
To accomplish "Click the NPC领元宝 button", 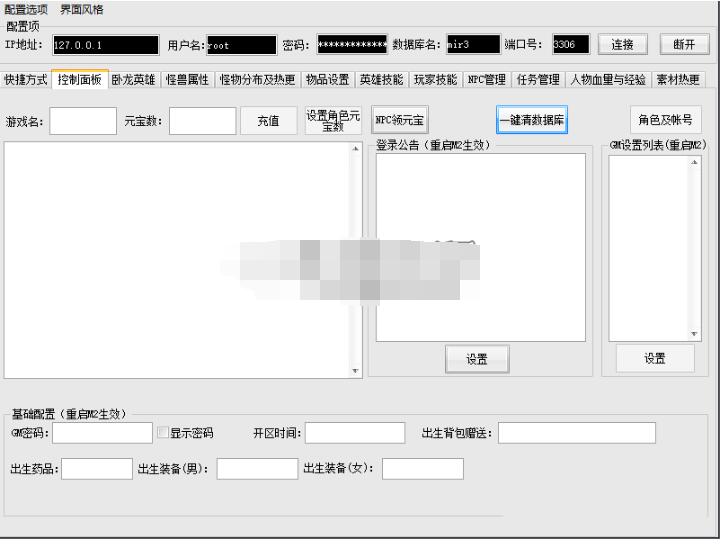I will tap(399, 120).
